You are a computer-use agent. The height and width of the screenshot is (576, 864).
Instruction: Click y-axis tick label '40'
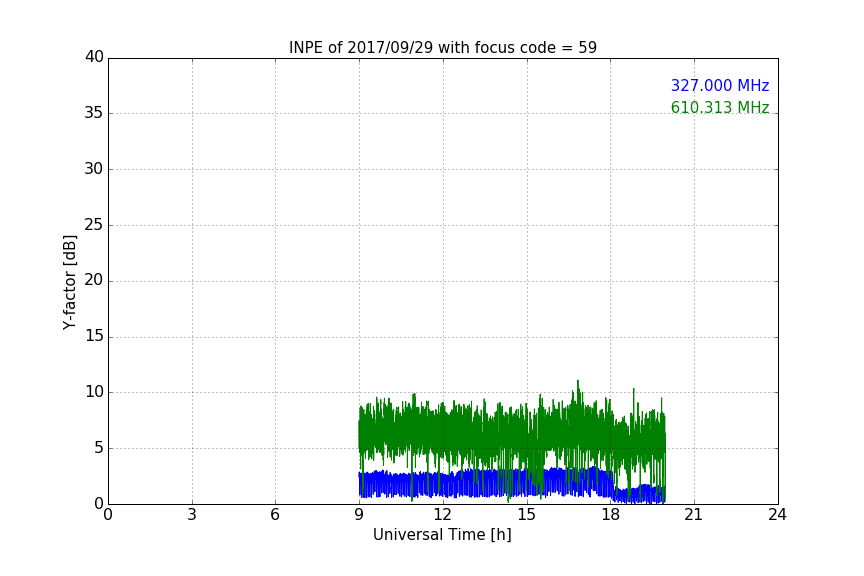coord(94,57)
